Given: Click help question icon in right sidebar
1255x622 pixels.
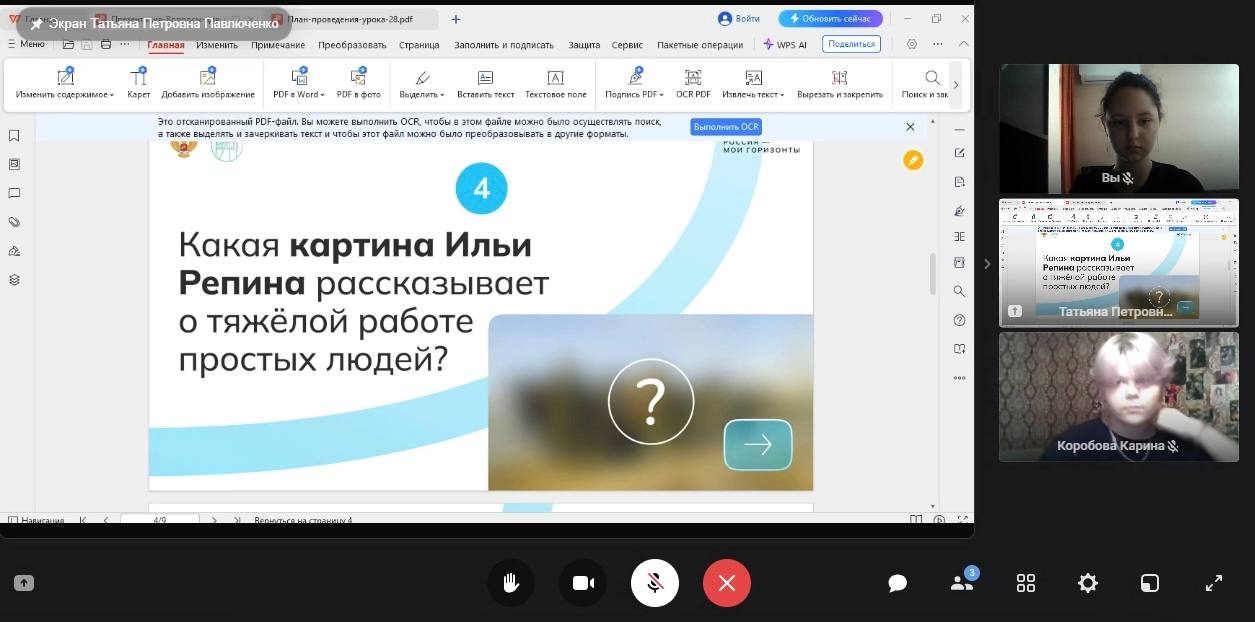Looking at the screenshot, I should [959, 320].
